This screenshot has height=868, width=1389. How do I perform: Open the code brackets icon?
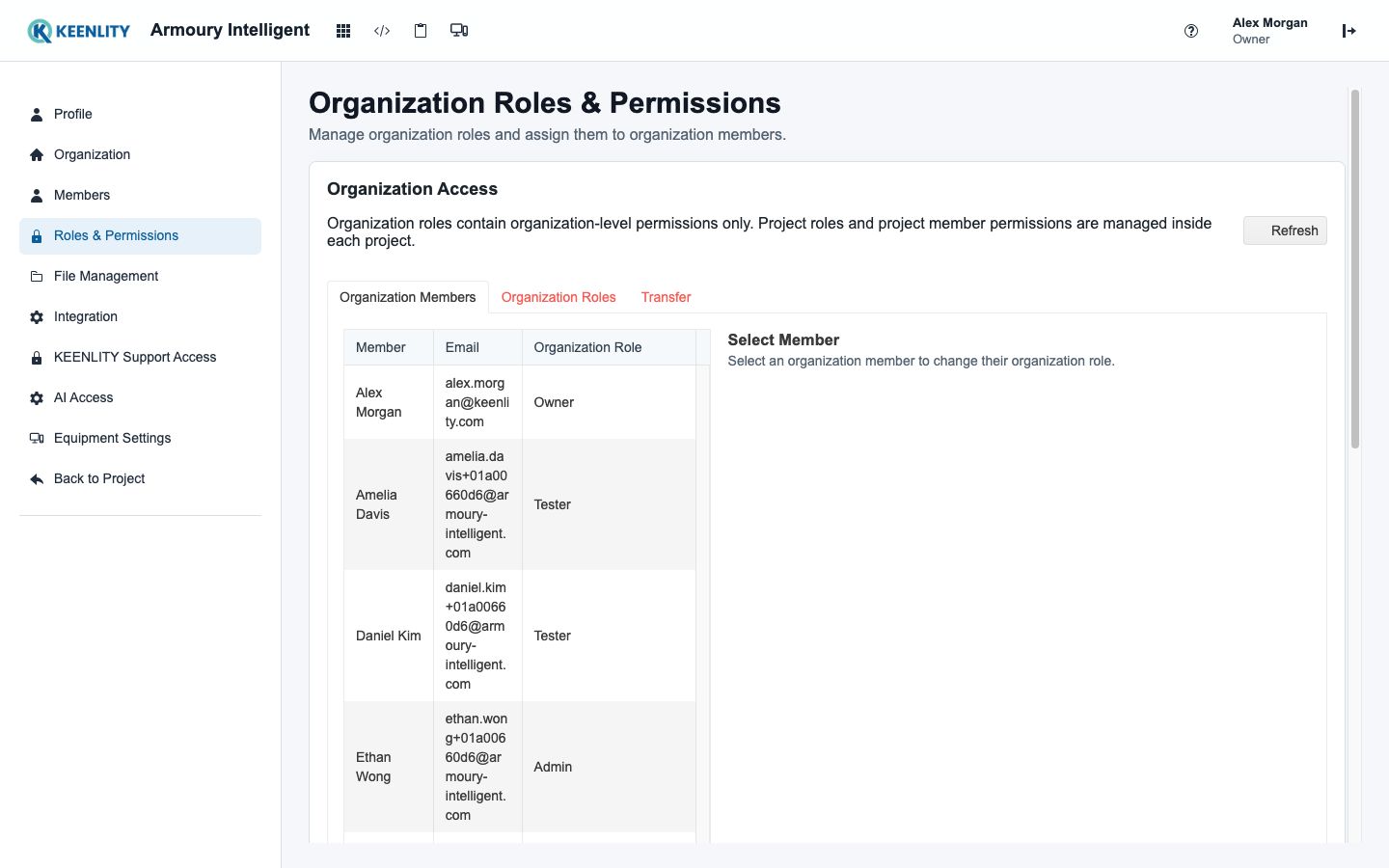pos(382,31)
